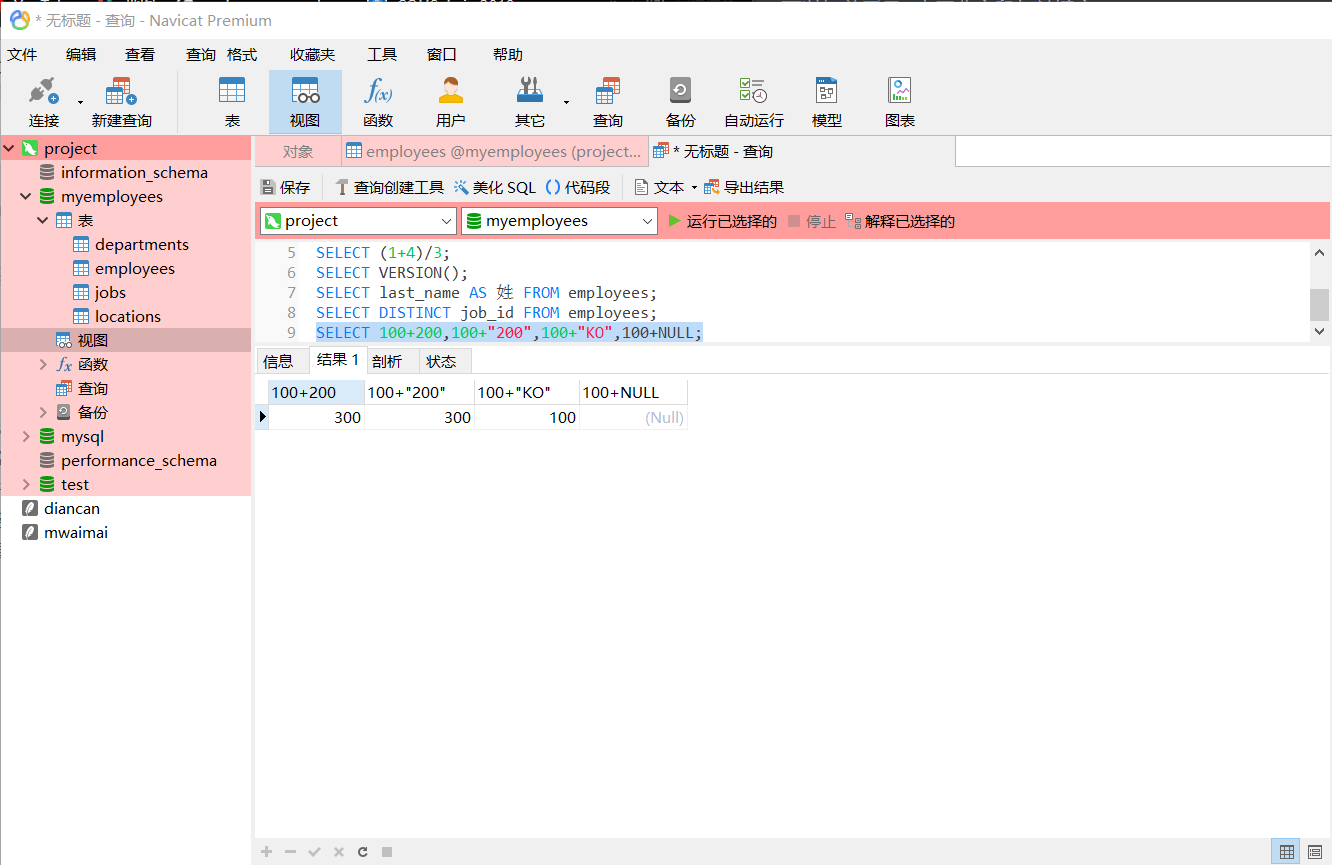The image size is (1332, 865).
Task: Open the Query toolbar icon
Action: (x=608, y=101)
